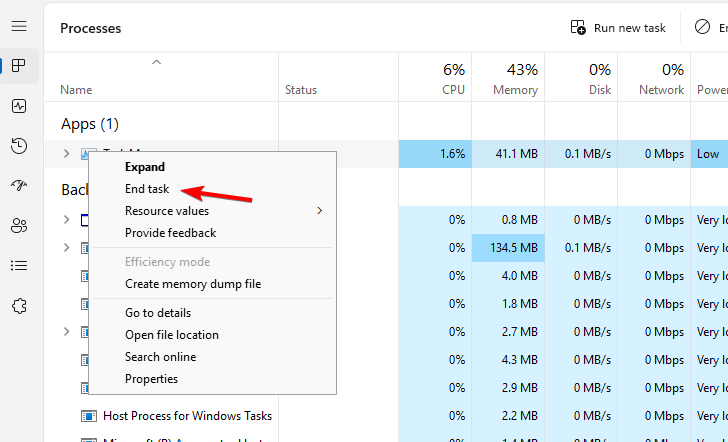Open the App history sidebar icon
This screenshot has height=442, width=728.
19,146
